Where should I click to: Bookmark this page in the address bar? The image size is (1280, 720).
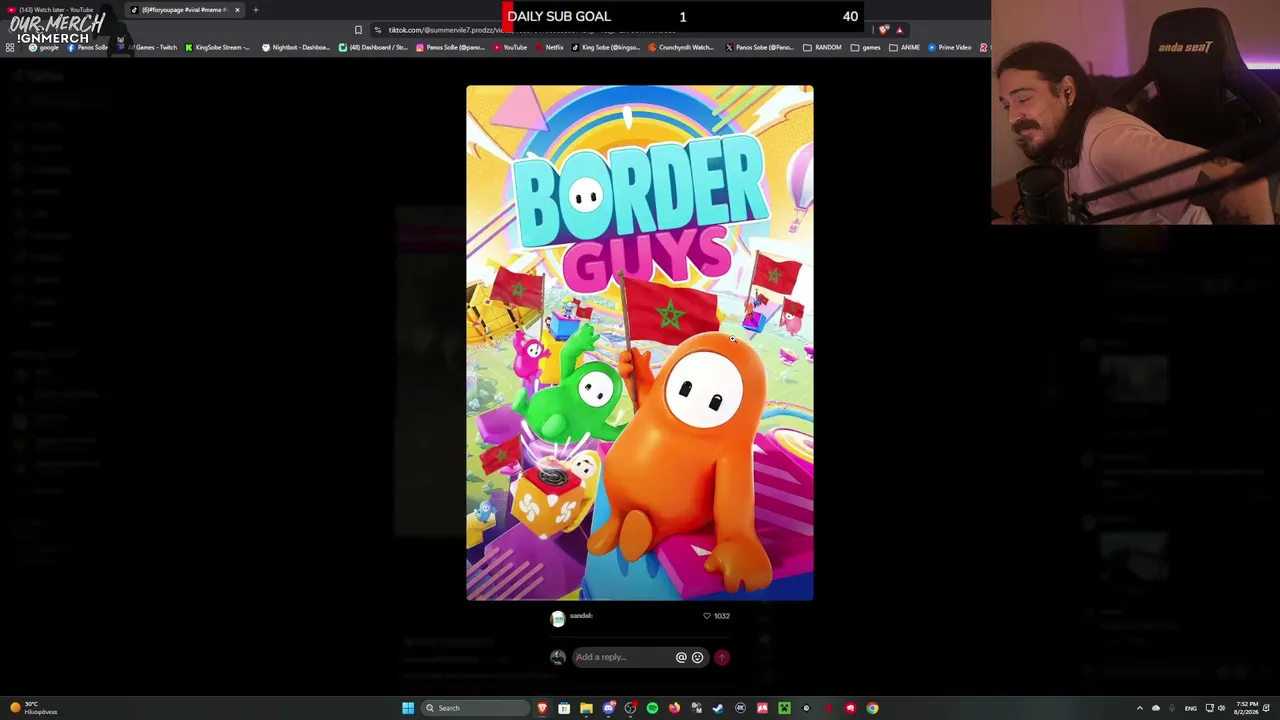tap(358, 30)
